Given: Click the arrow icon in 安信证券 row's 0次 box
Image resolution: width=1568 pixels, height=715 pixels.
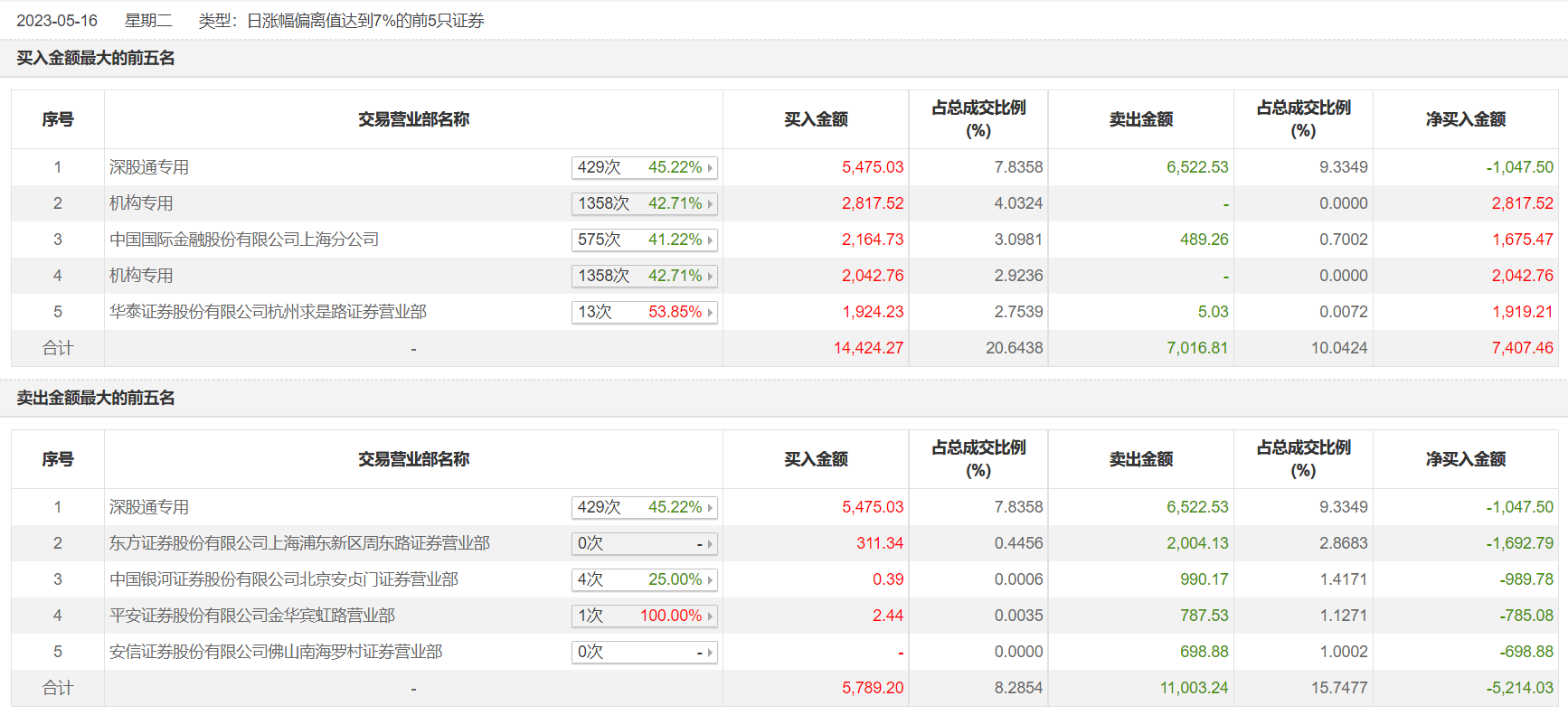Looking at the screenshot, I should pyautogui.click(x=711, y=653).
